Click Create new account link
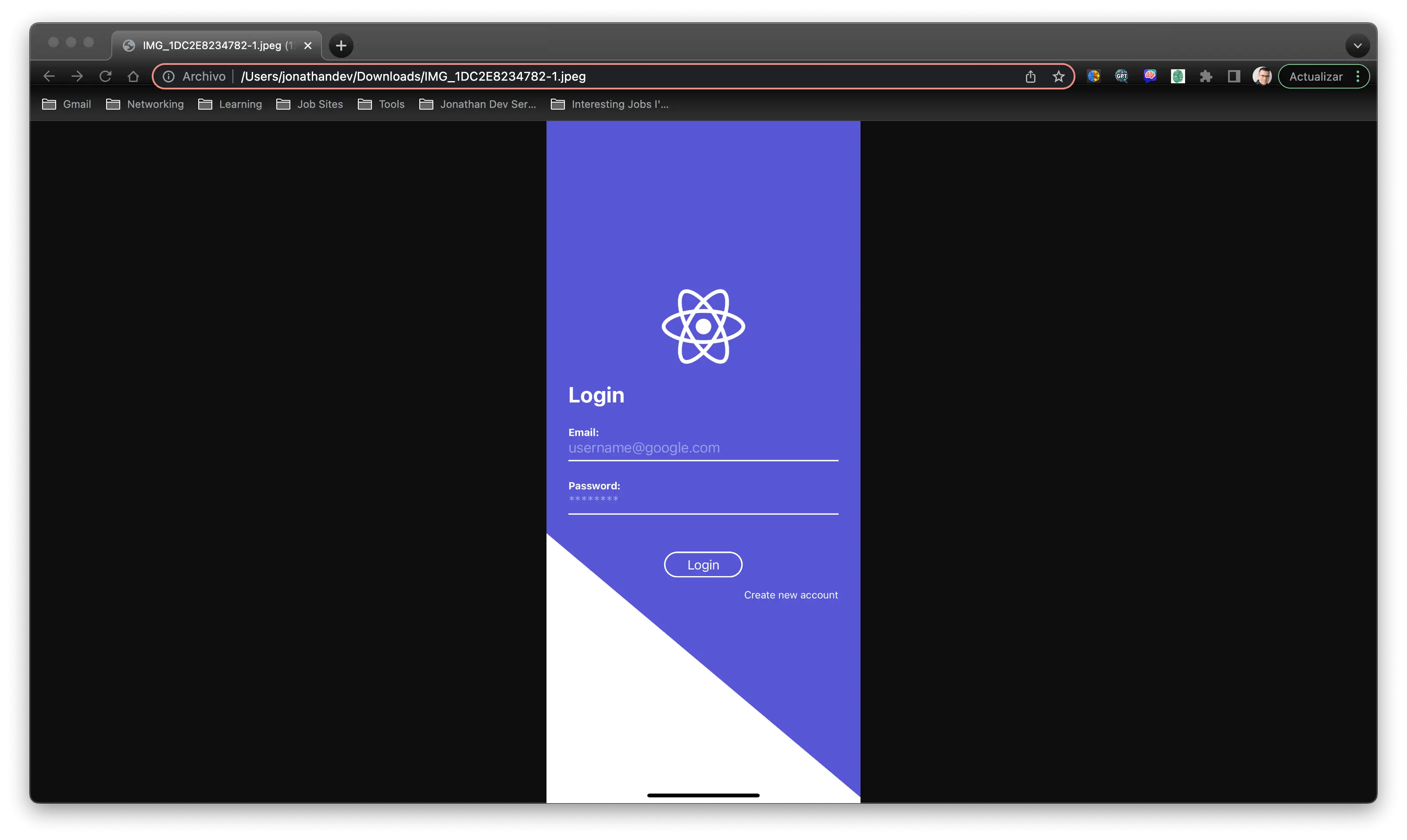1407x840 pixels. click(791, 595)
